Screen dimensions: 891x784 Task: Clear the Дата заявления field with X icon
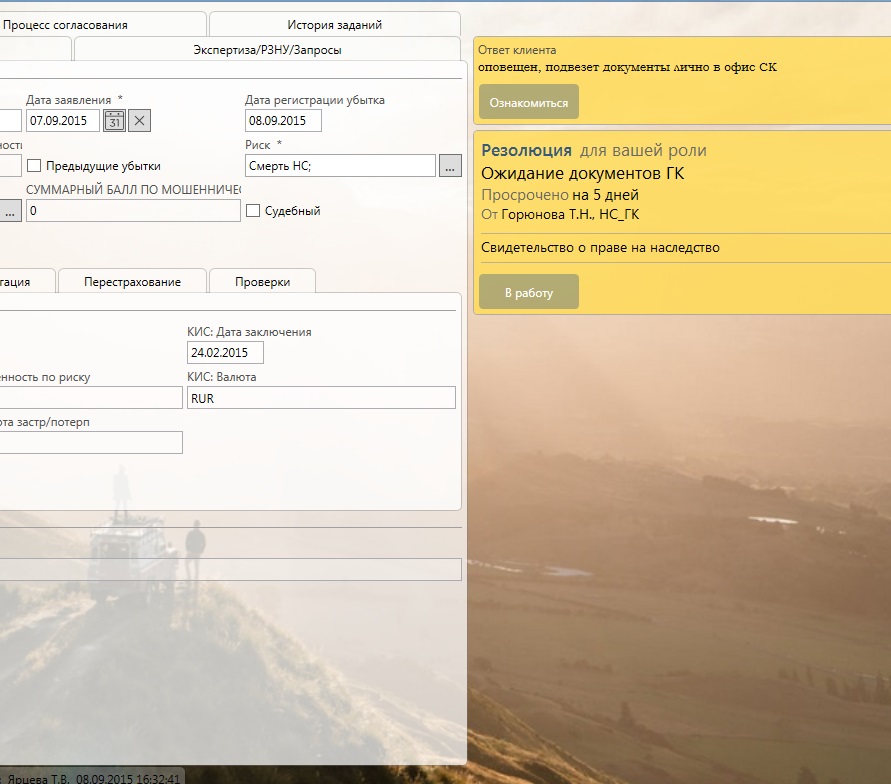[x=140, y=121]
